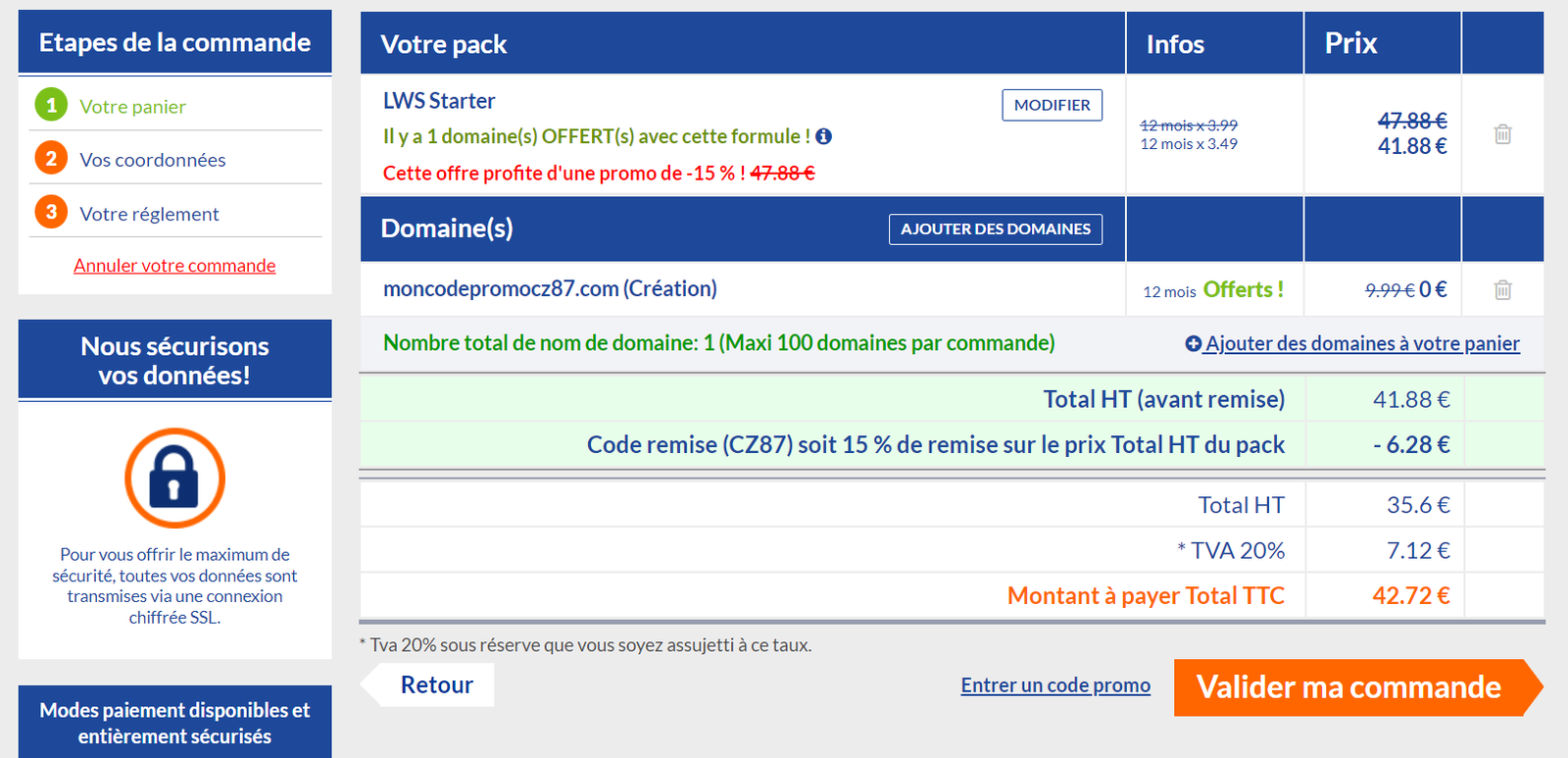Select step 1 circle icon Votre panier
This screenshot has height=758, width=1568.
tap(51, 105)
